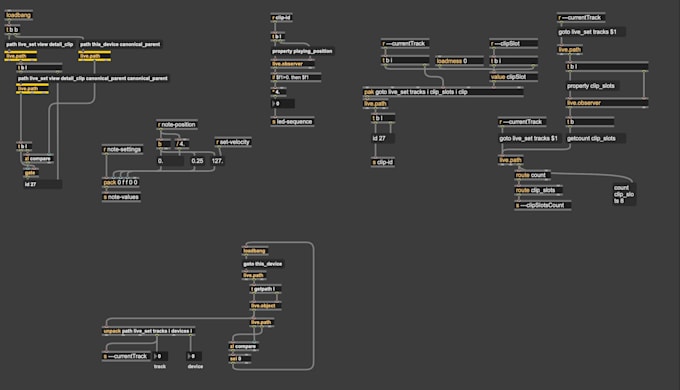The height and width of the screenshot is (390, 680).
Task: Select the sl compare object above gate
Action: pyautogui.click(x=38, y=159)
